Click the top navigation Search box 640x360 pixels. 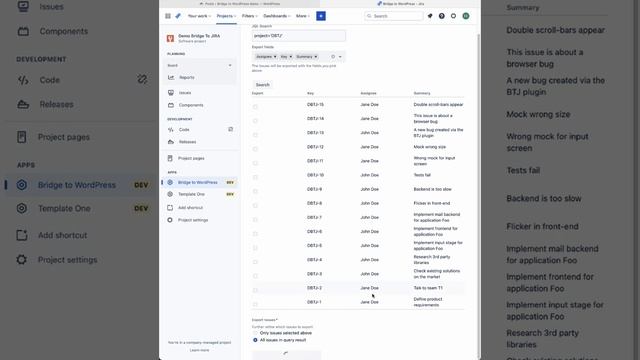pyautogui.click(x=393, y=16)
